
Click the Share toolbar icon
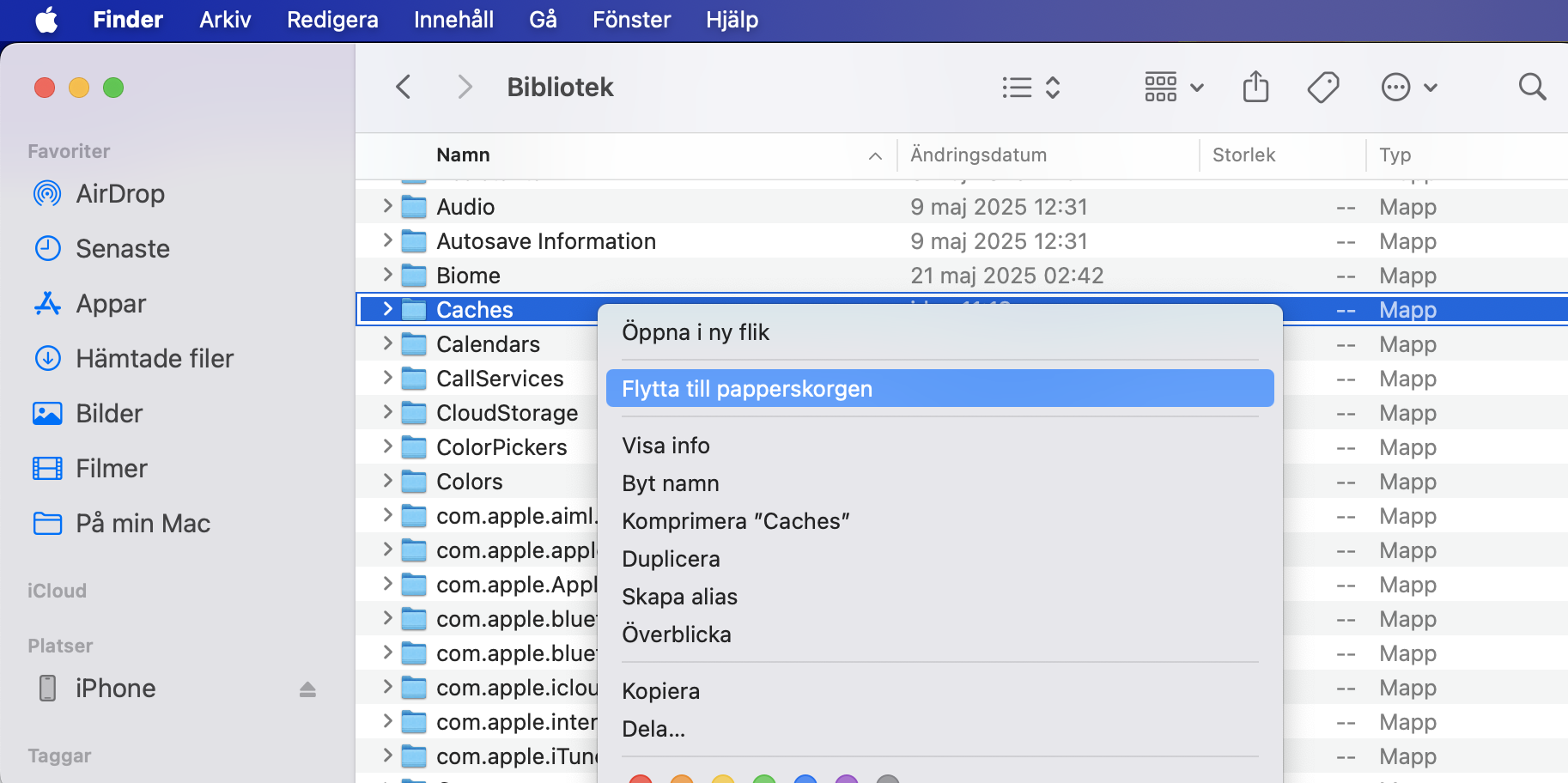[1255, 87]
